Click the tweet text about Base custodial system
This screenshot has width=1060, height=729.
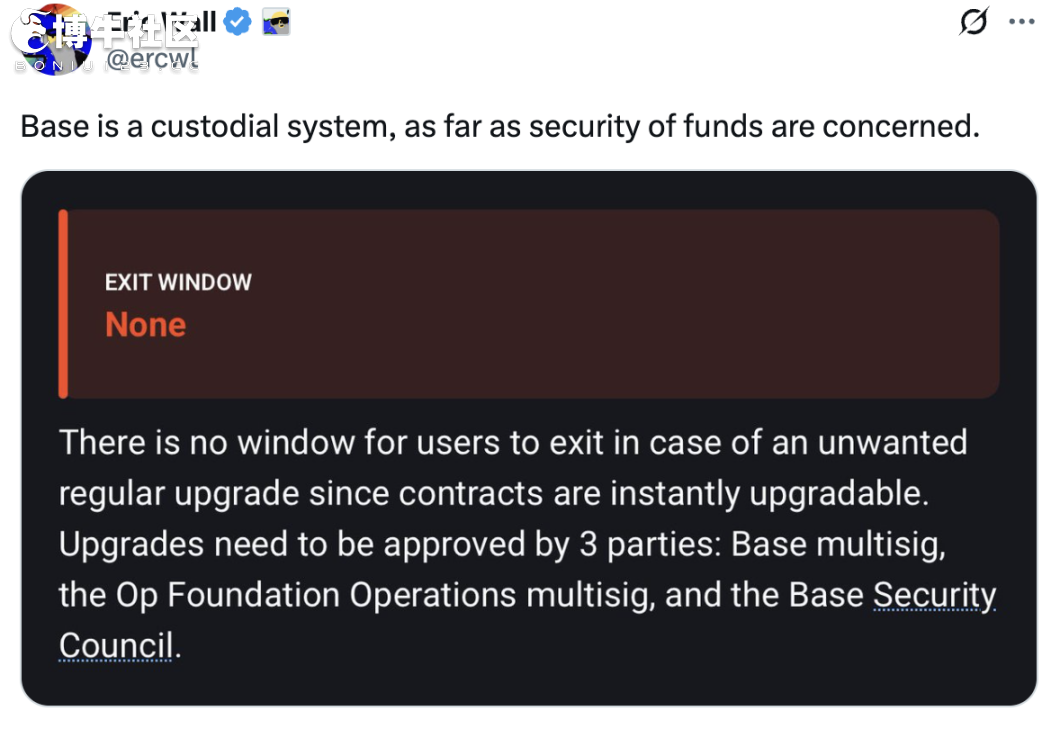(500, 126)
